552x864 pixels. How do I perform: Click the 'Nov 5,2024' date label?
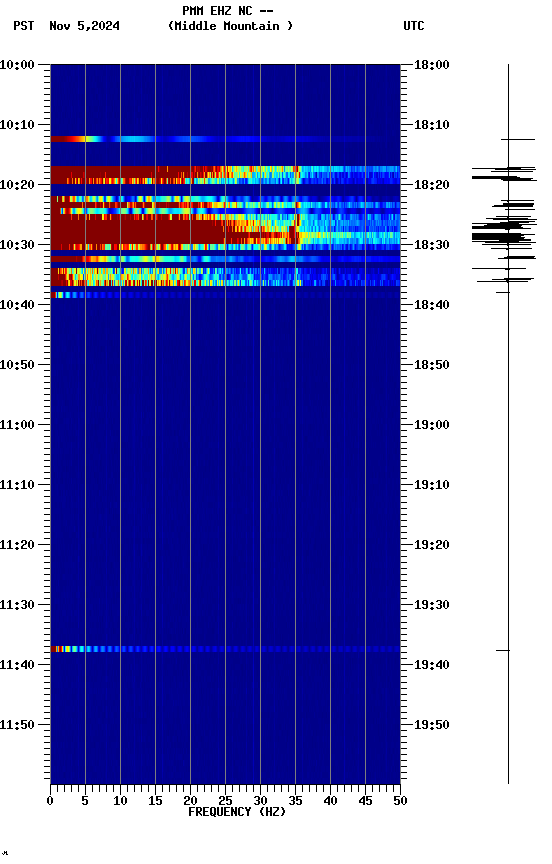pos(84,26)
